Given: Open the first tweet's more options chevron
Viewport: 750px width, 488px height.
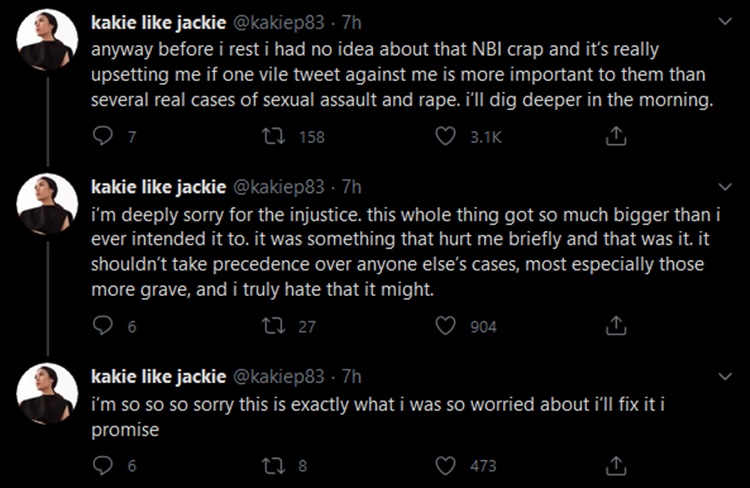Looking at the screenshot, I should 726,22.
